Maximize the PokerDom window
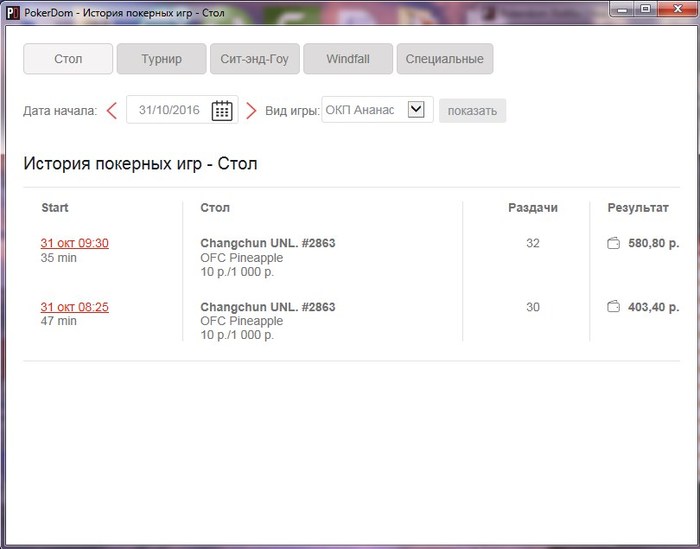Screen dimensions: 700x549 coord(646,9)
